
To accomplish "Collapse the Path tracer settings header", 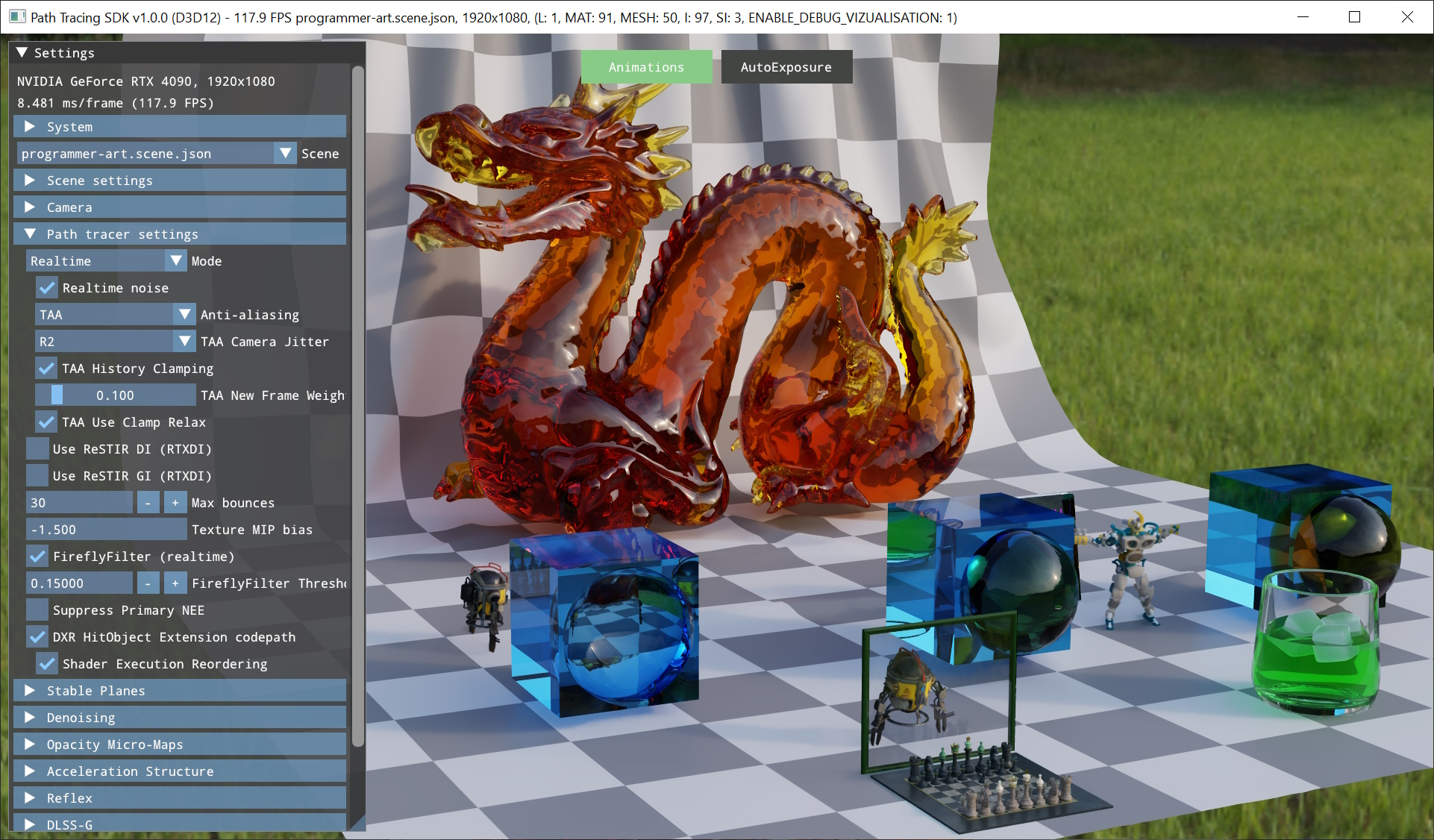I will click(122, 234).
